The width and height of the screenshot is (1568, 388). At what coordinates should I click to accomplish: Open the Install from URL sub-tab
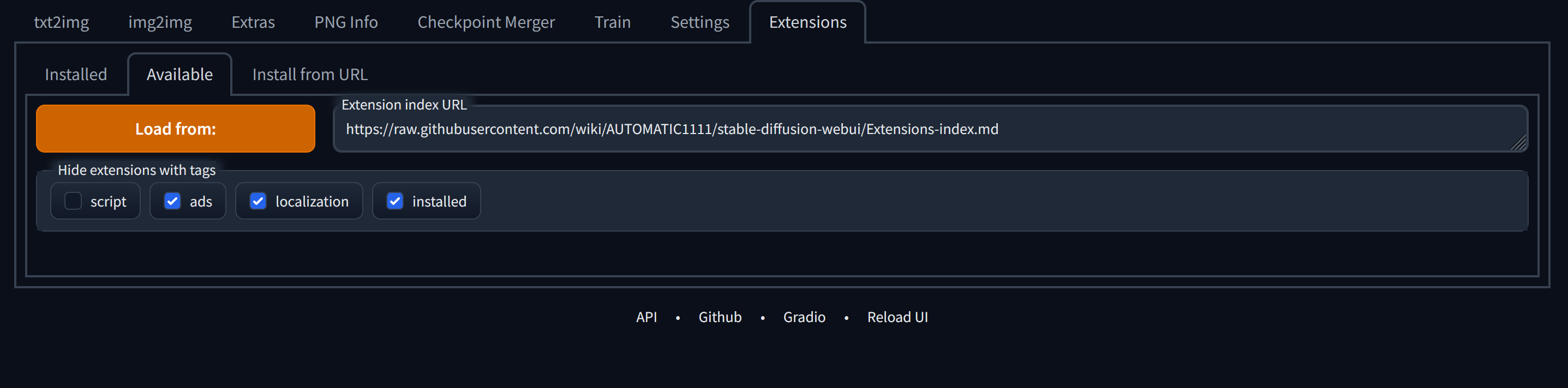pyautogui.click(x=310, y=75)
